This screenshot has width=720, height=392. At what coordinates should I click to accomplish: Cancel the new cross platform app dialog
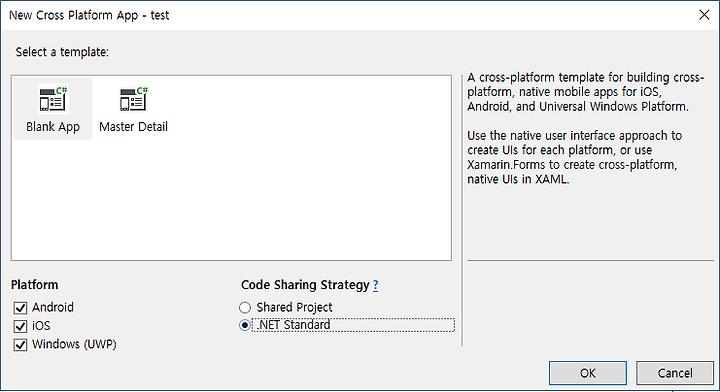click(x=675, y=373)
